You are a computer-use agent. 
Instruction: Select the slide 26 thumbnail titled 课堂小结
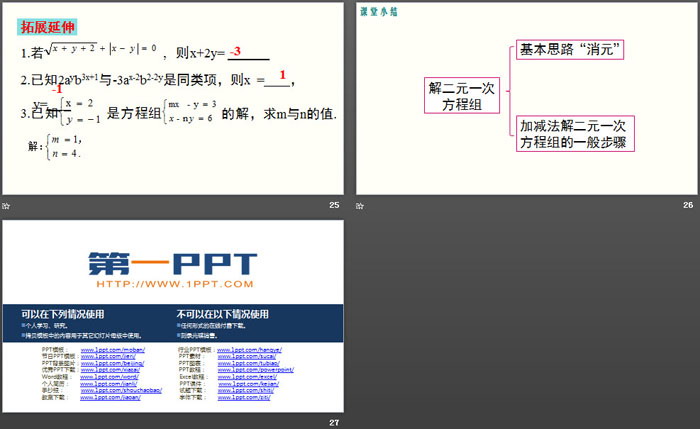(x=526, y=98)
